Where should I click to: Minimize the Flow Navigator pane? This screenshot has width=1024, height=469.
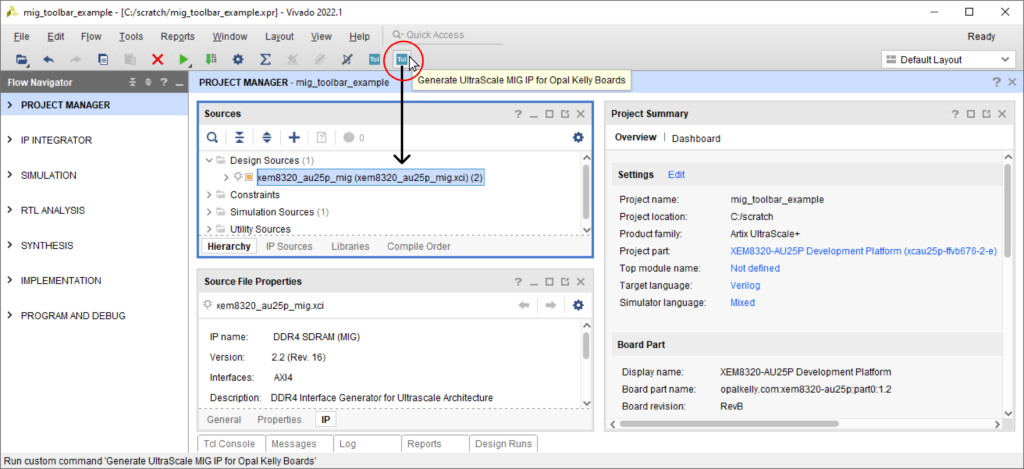(x=179, y=83)
